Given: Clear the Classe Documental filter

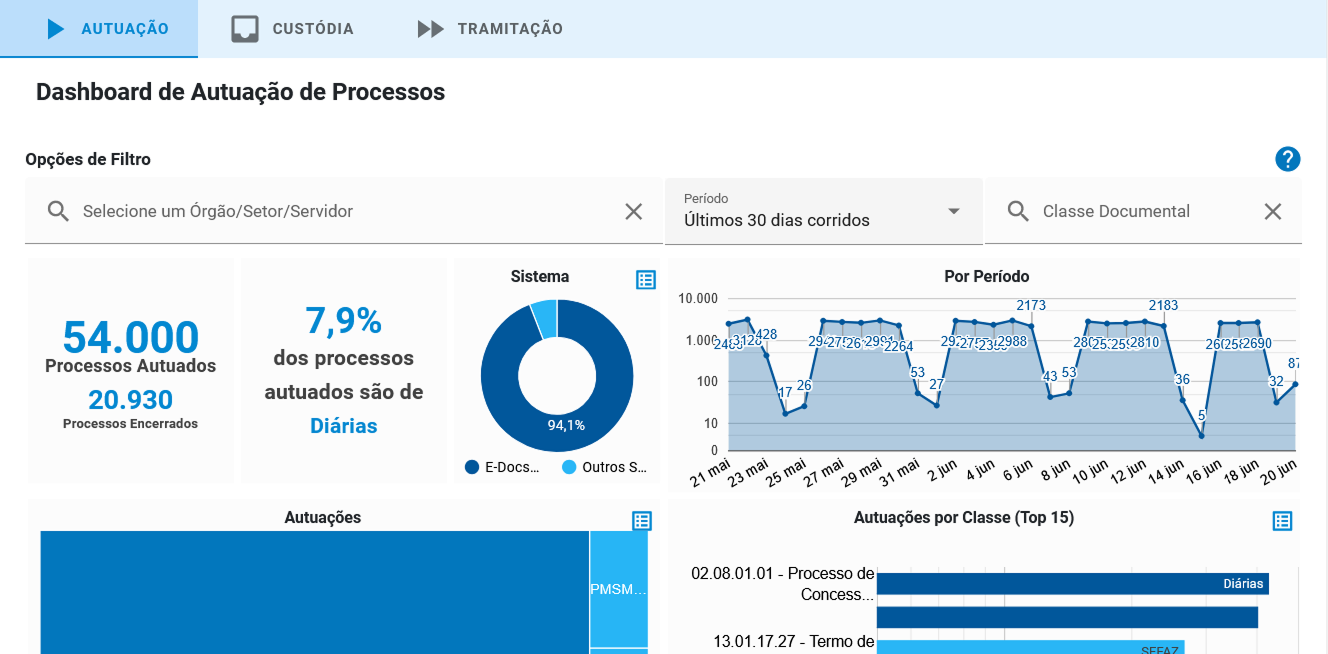Looking at the screenshot, I should [1272, 211].
